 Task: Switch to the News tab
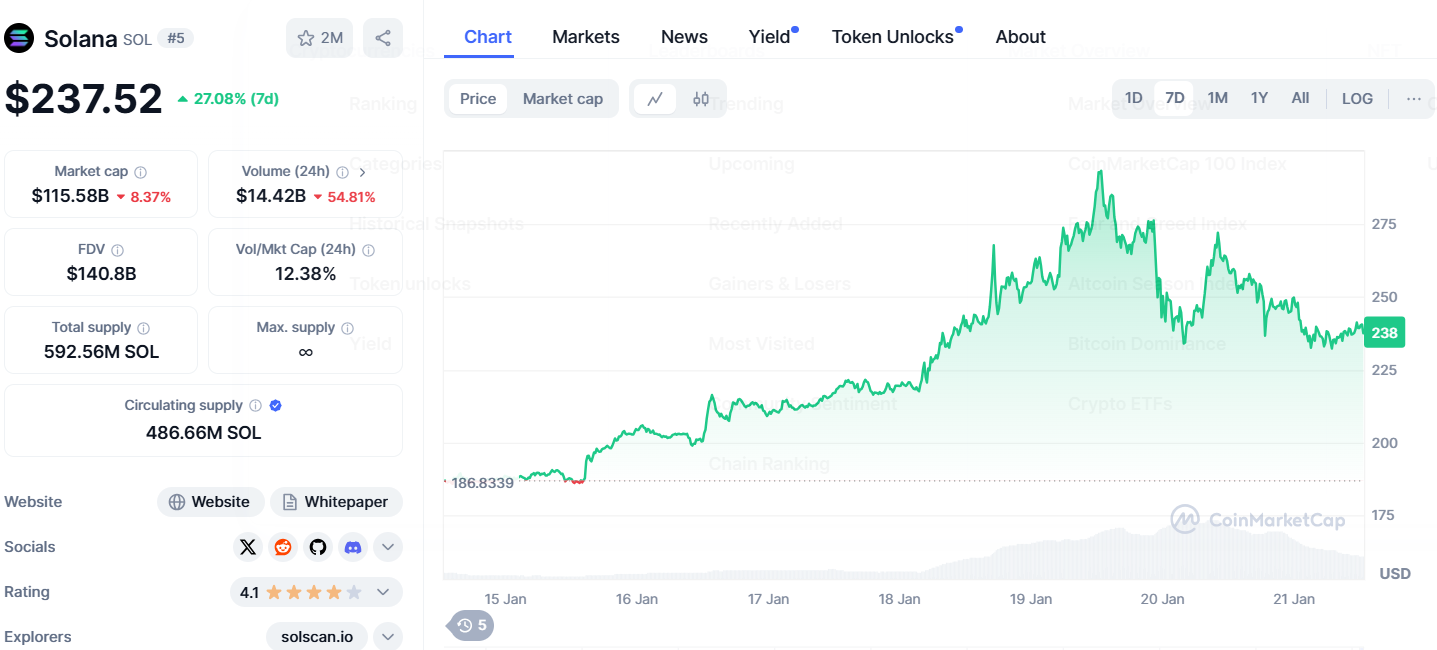click(x=684, y=37)
